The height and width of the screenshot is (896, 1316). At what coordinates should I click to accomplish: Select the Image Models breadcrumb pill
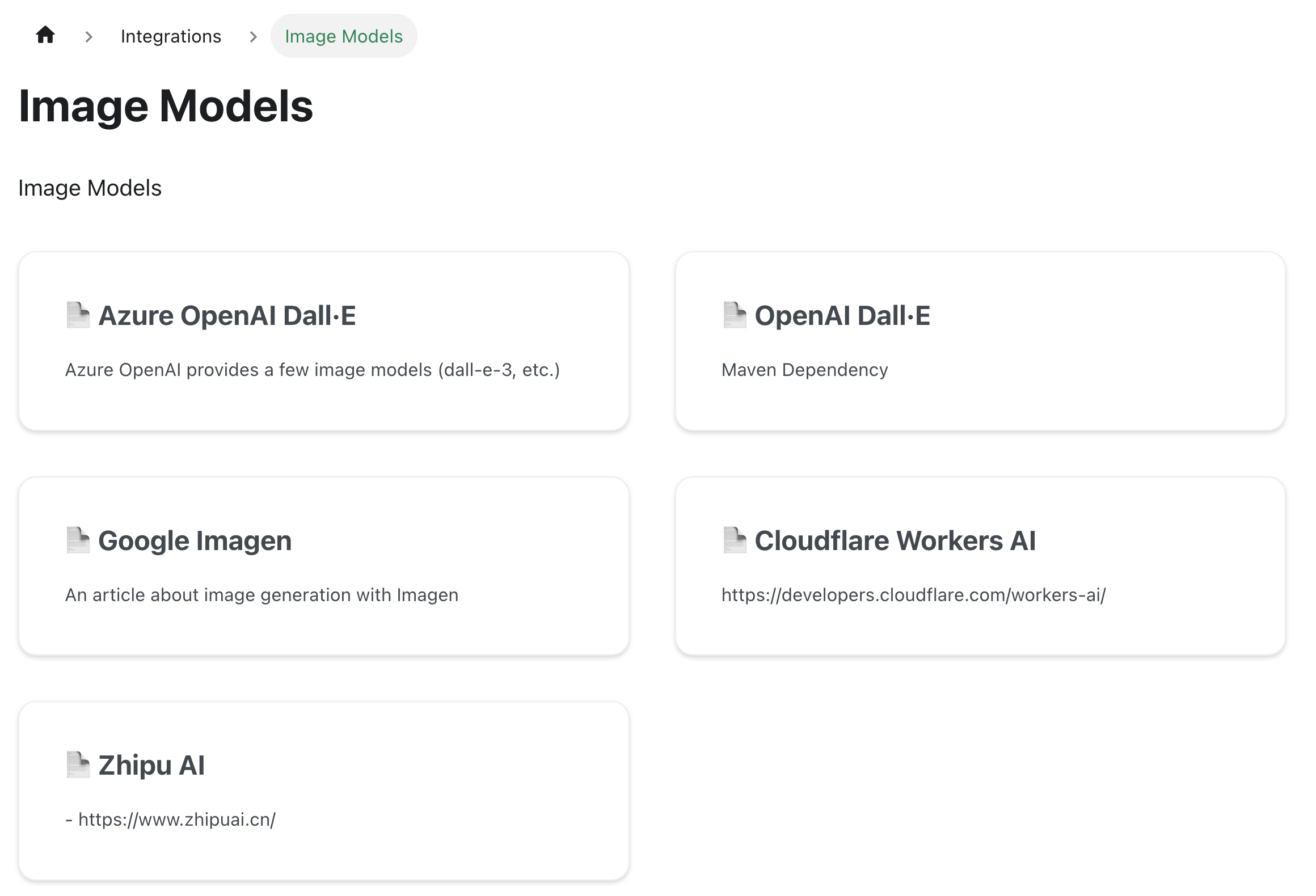344,36
